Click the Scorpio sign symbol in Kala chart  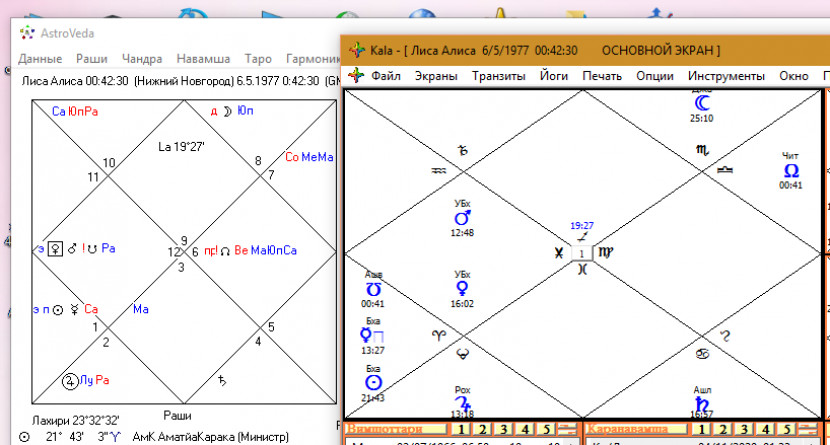pos(702,150)
